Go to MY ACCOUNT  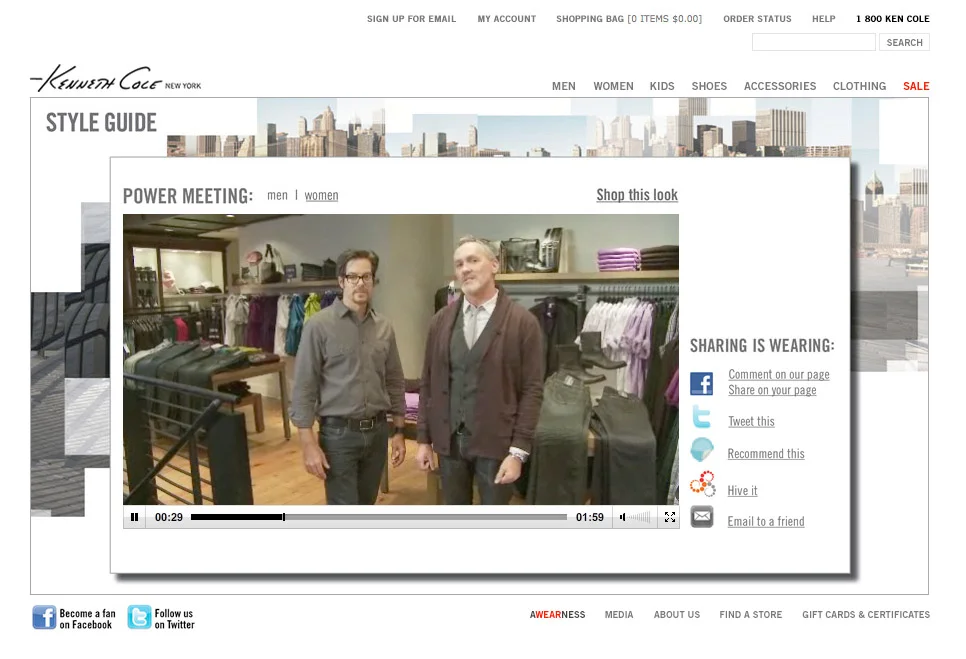[x=506, y=18]
